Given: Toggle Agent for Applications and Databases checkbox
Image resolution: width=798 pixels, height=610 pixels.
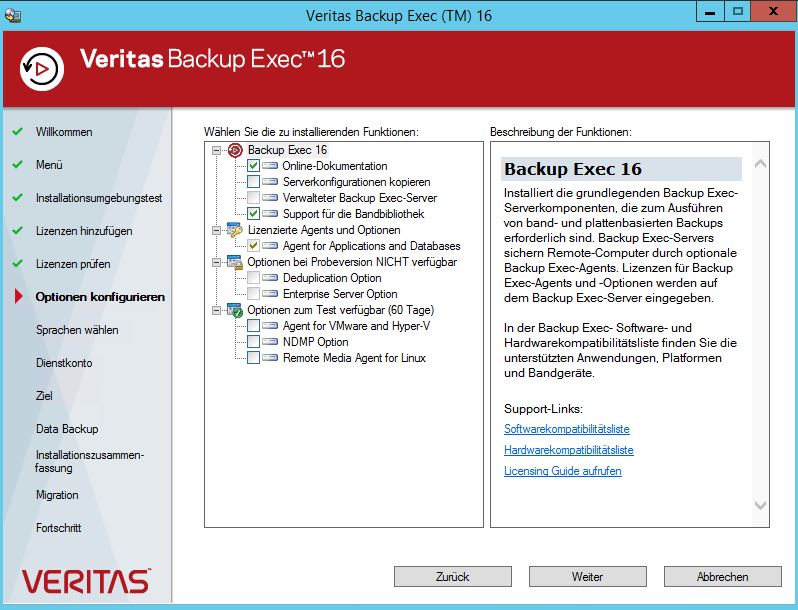Looking at the screenshot, I should point(253,246).
